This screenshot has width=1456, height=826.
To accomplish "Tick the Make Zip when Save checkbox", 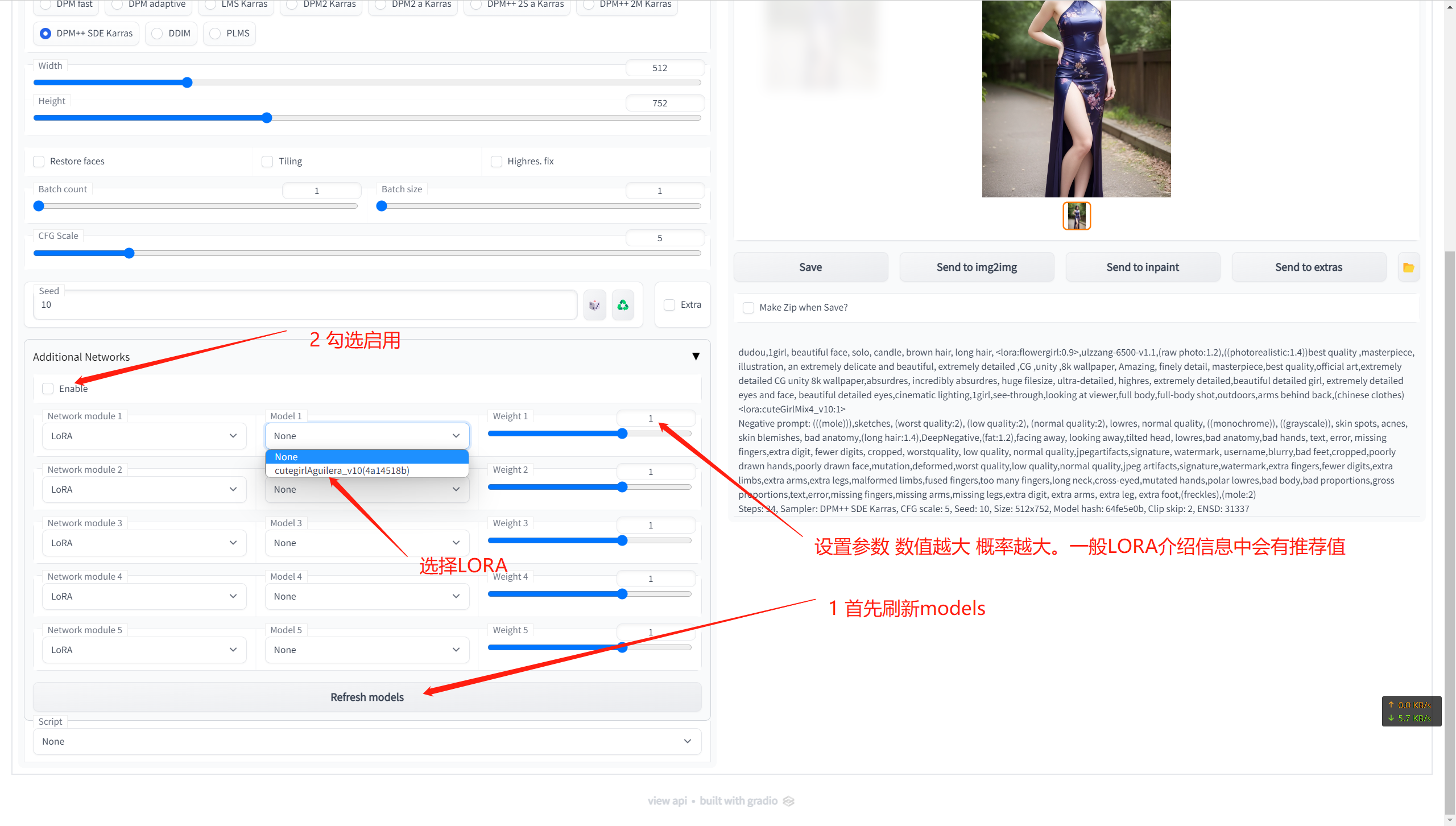I will pos(748,308).
